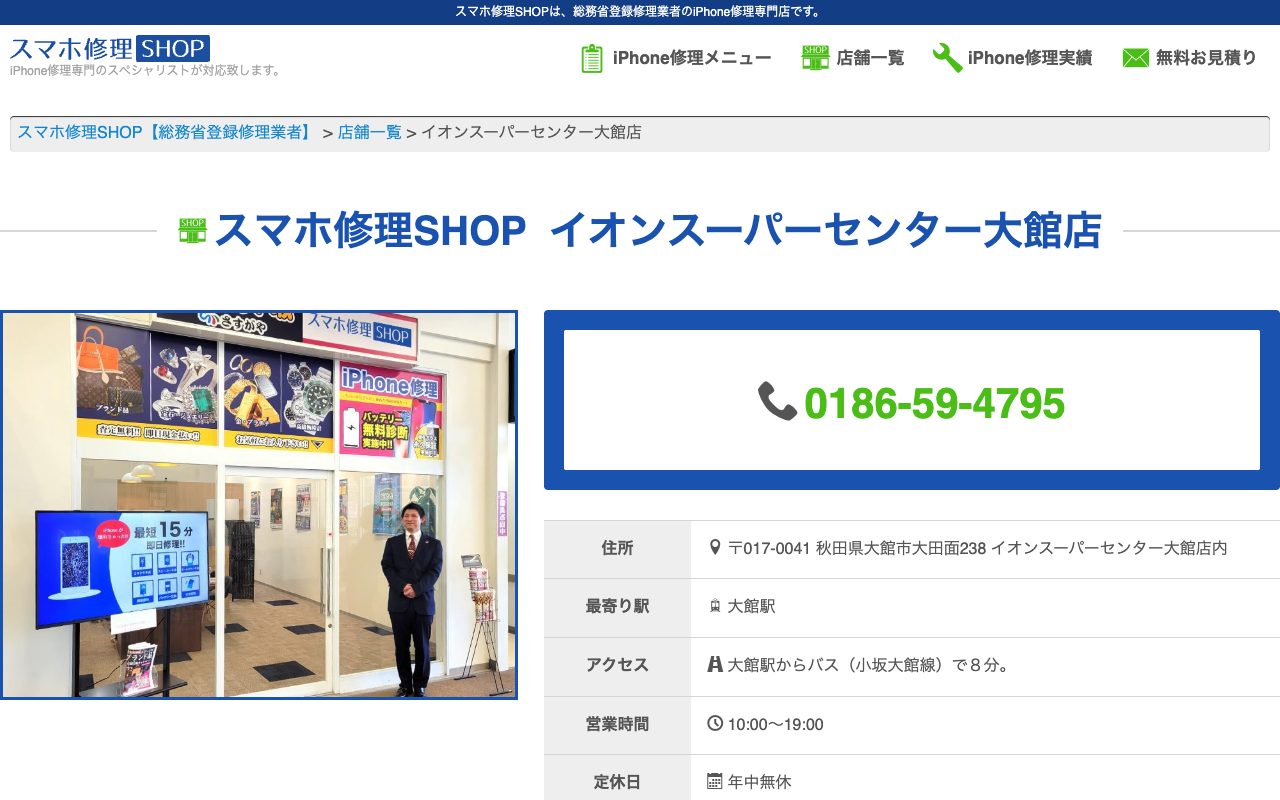Click the 最寄り駅 row label

pyautogui.click(x=617, y=606)
